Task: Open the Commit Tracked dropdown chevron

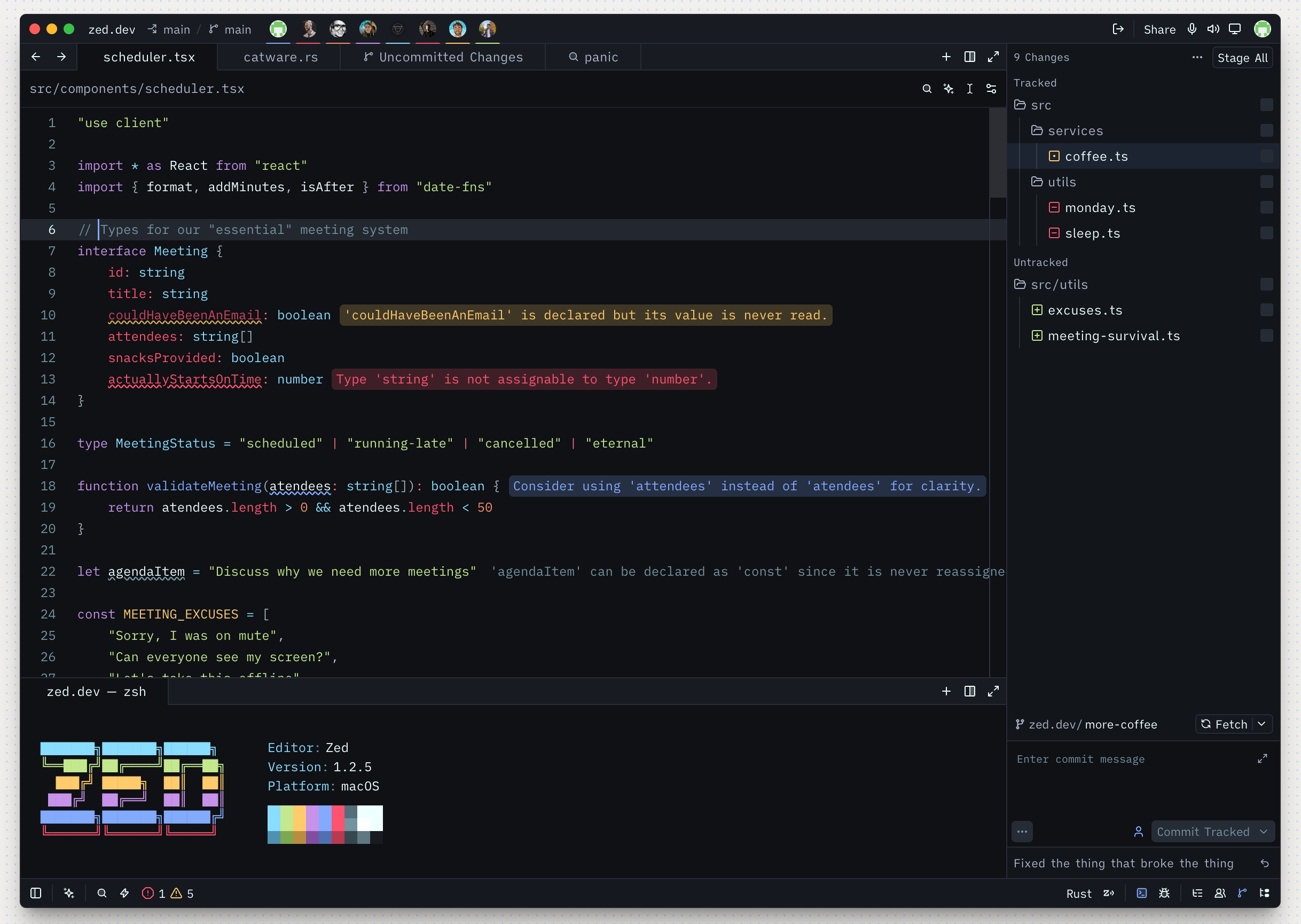Action: coord(1264,831)
